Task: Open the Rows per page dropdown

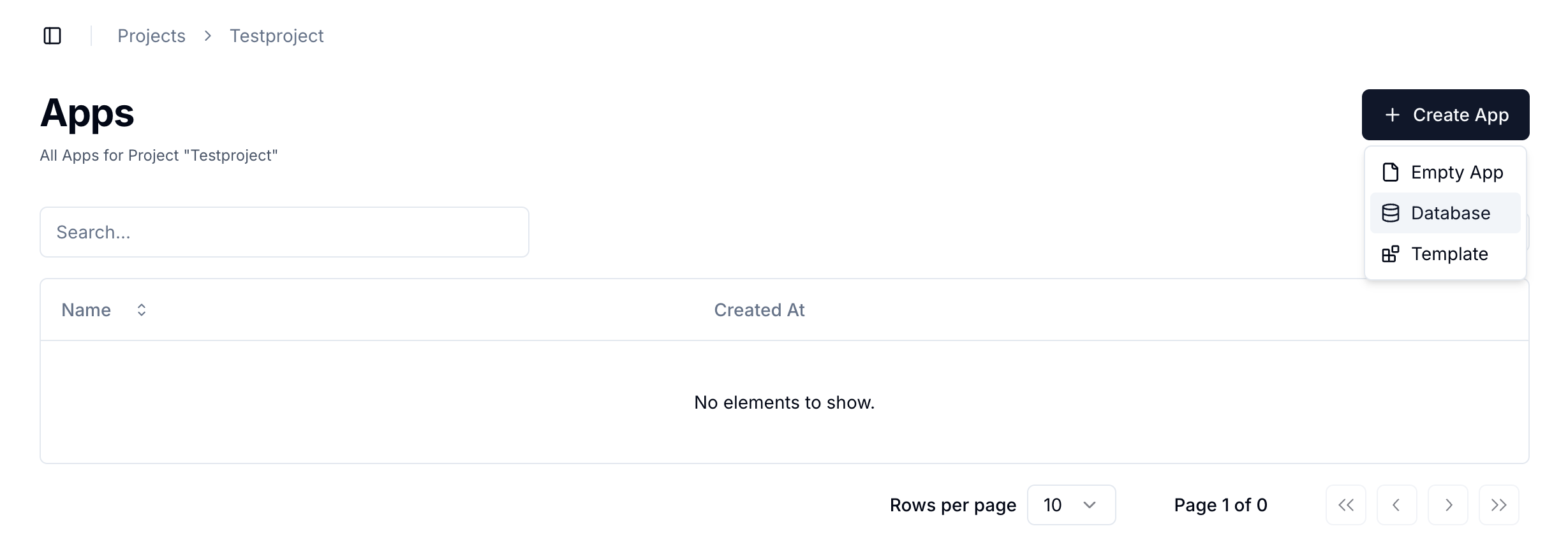Action: 1071,505
